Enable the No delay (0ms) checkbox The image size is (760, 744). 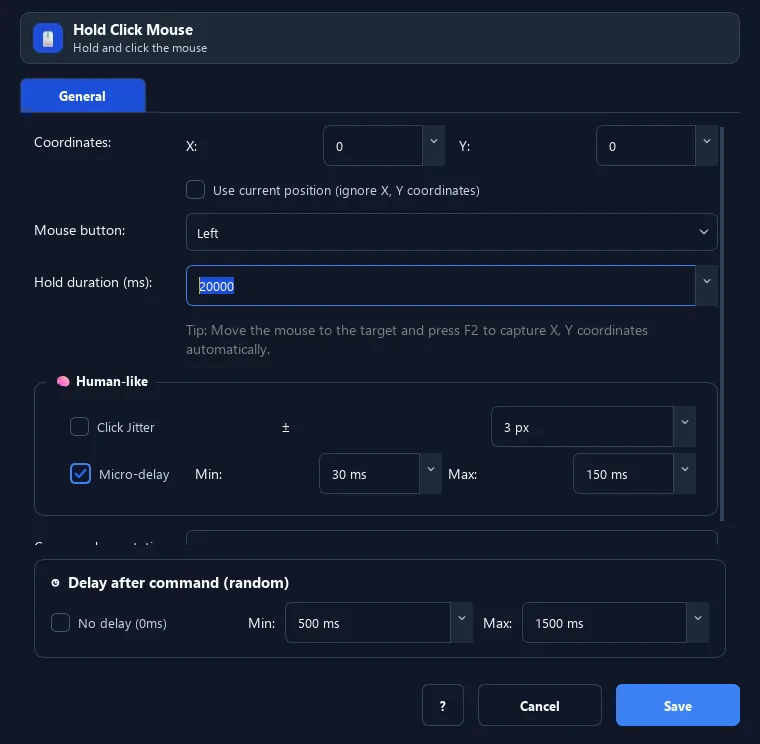[x=61, y=622]
